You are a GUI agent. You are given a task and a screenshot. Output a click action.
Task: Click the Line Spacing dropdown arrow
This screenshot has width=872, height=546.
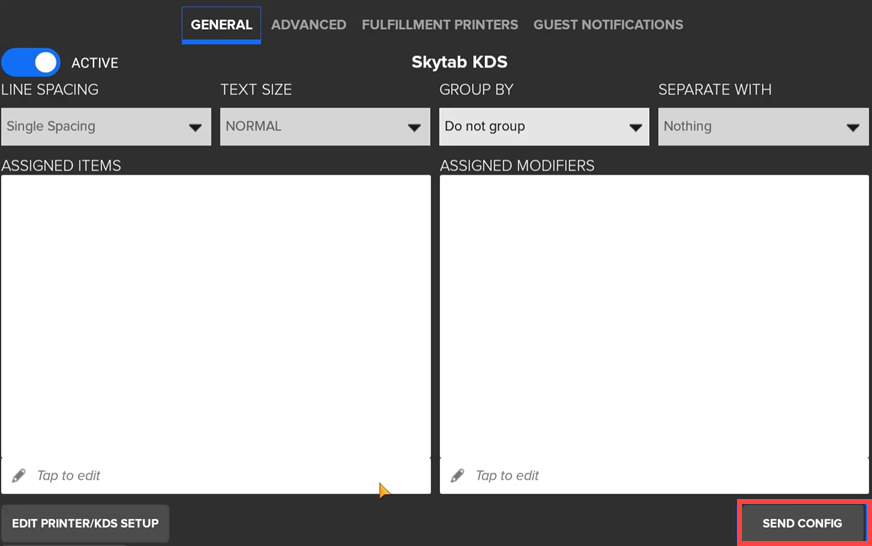[195, 128]
